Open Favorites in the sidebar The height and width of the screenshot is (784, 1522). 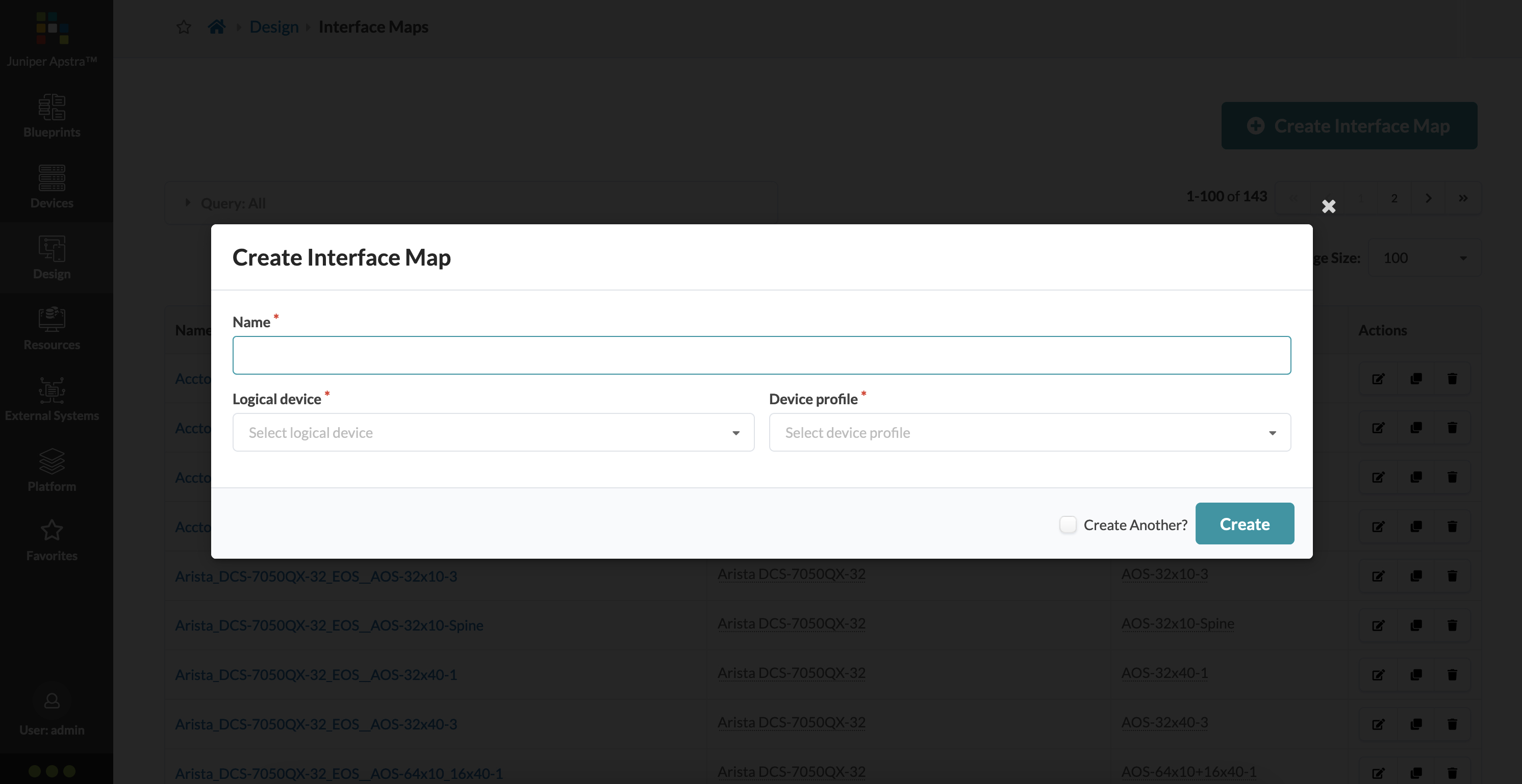point(52,540)
